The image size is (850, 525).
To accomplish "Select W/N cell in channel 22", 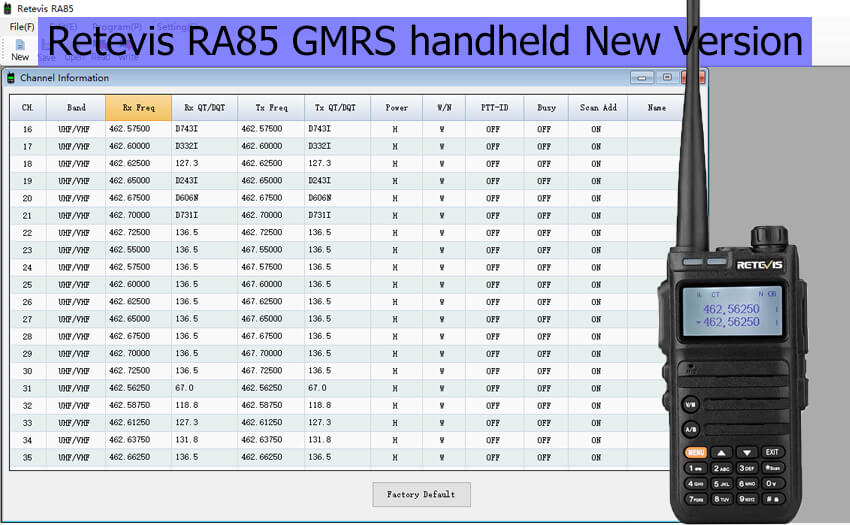I will point(444,233).
